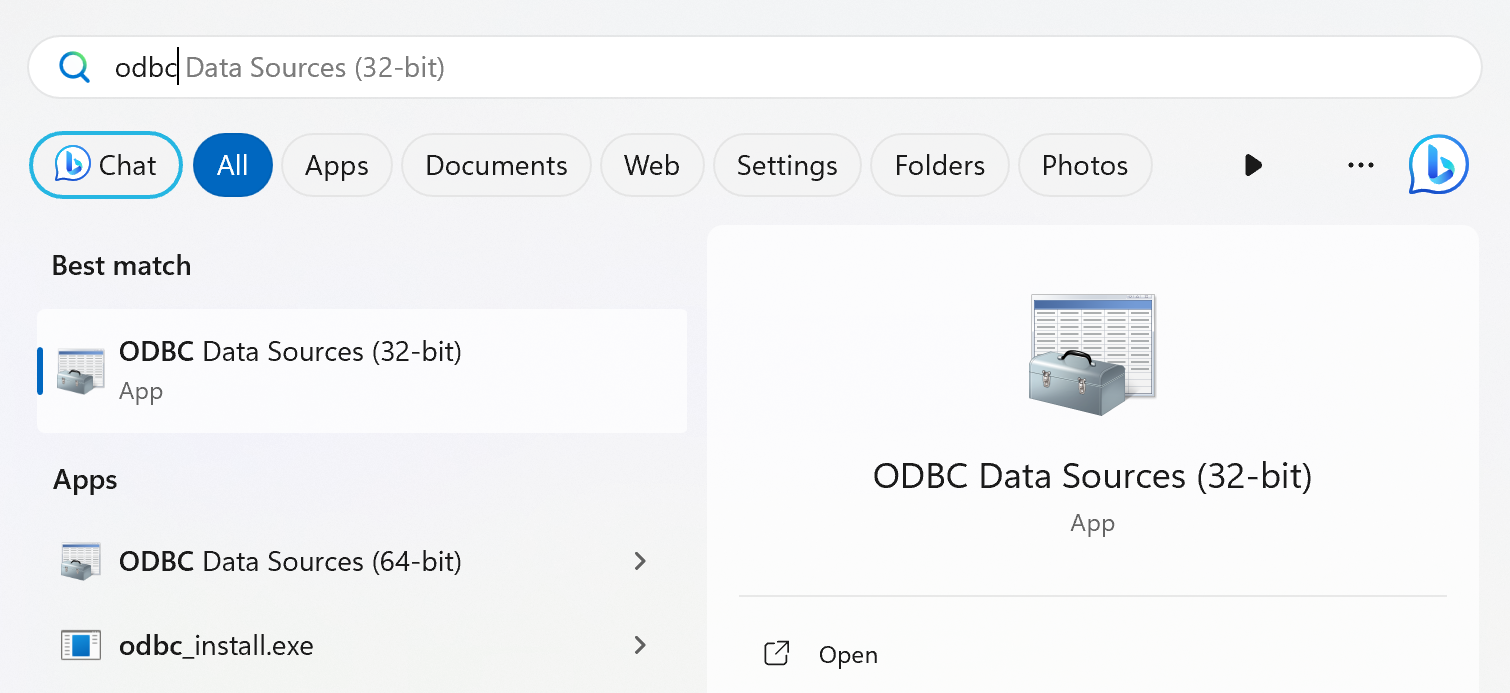Screen dimensions: 1510x693
Task: Show only Photos results
Action: pos(1084,165)
